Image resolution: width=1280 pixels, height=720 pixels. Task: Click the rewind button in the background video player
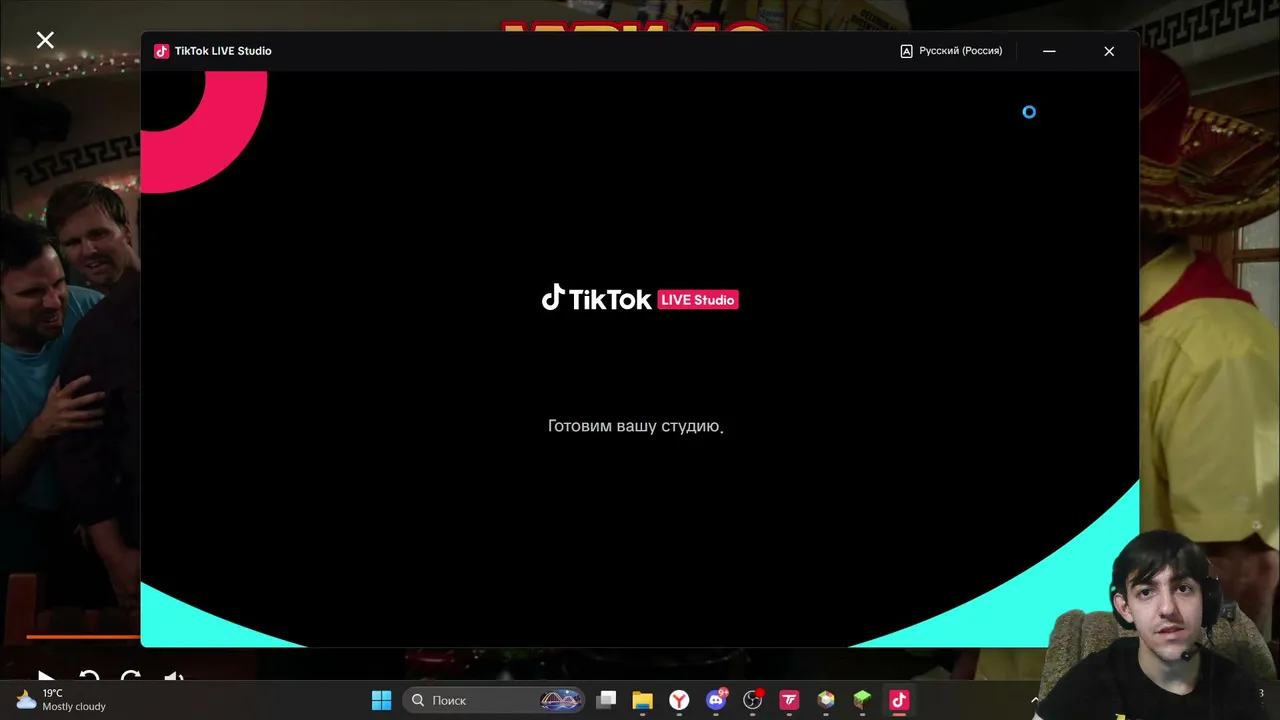tap(88, 679)
